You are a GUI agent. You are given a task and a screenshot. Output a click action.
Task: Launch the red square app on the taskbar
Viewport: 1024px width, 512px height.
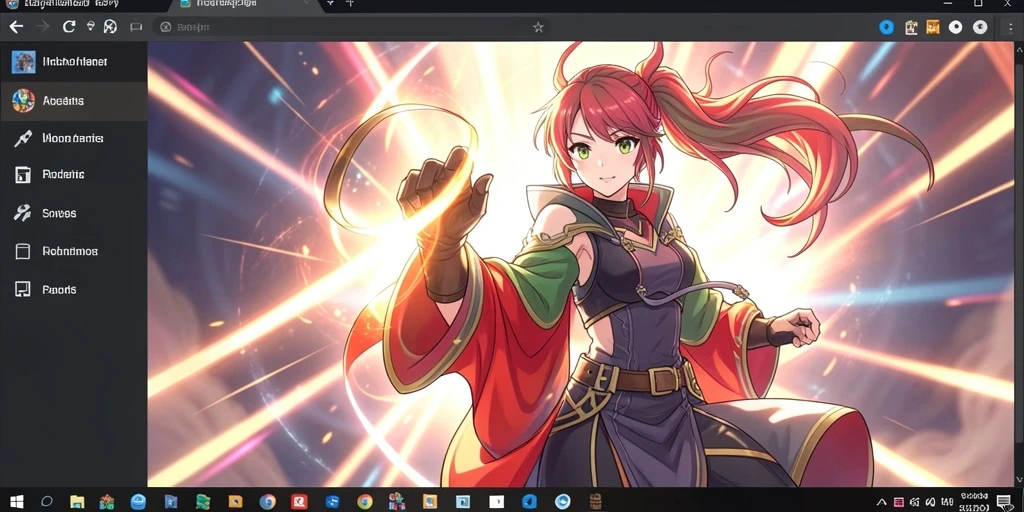point(299,502)
